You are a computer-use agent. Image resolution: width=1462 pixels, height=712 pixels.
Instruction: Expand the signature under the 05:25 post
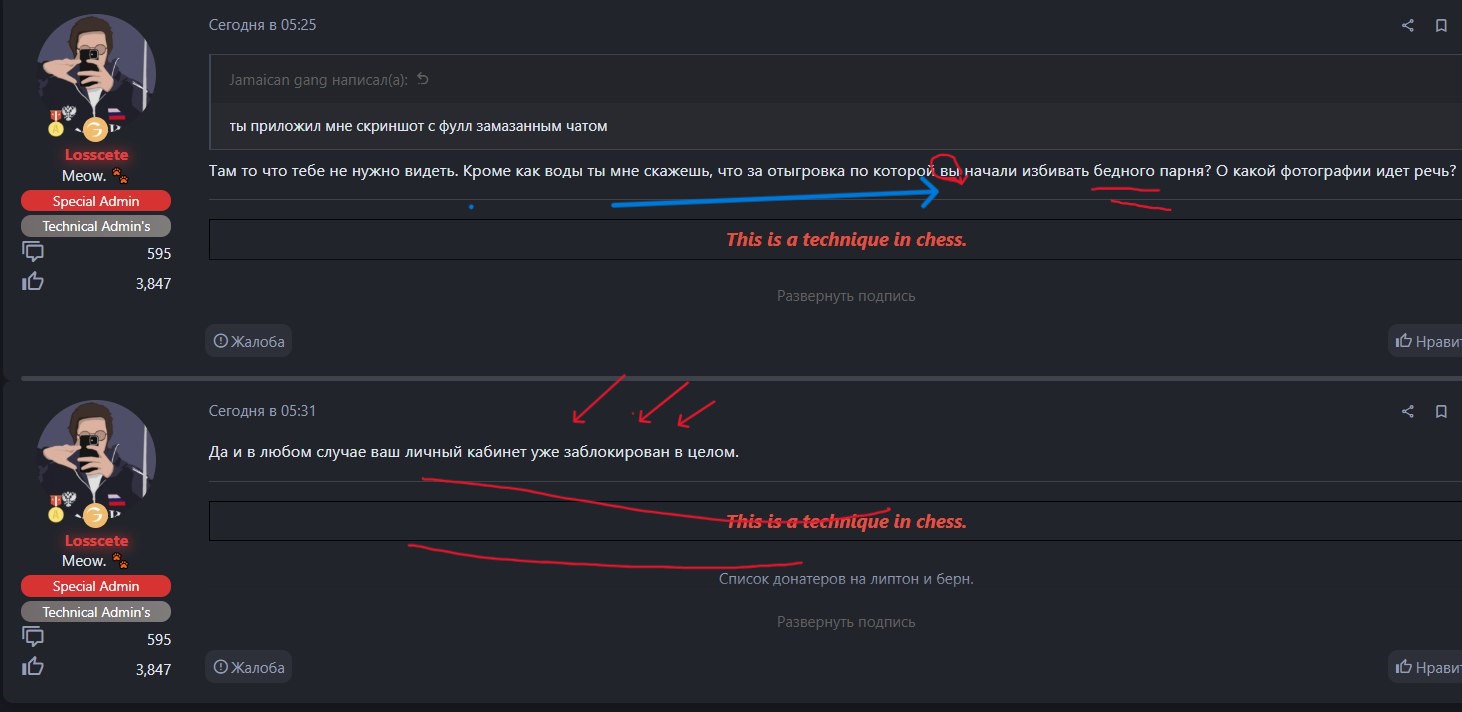(x=845, y=296)
